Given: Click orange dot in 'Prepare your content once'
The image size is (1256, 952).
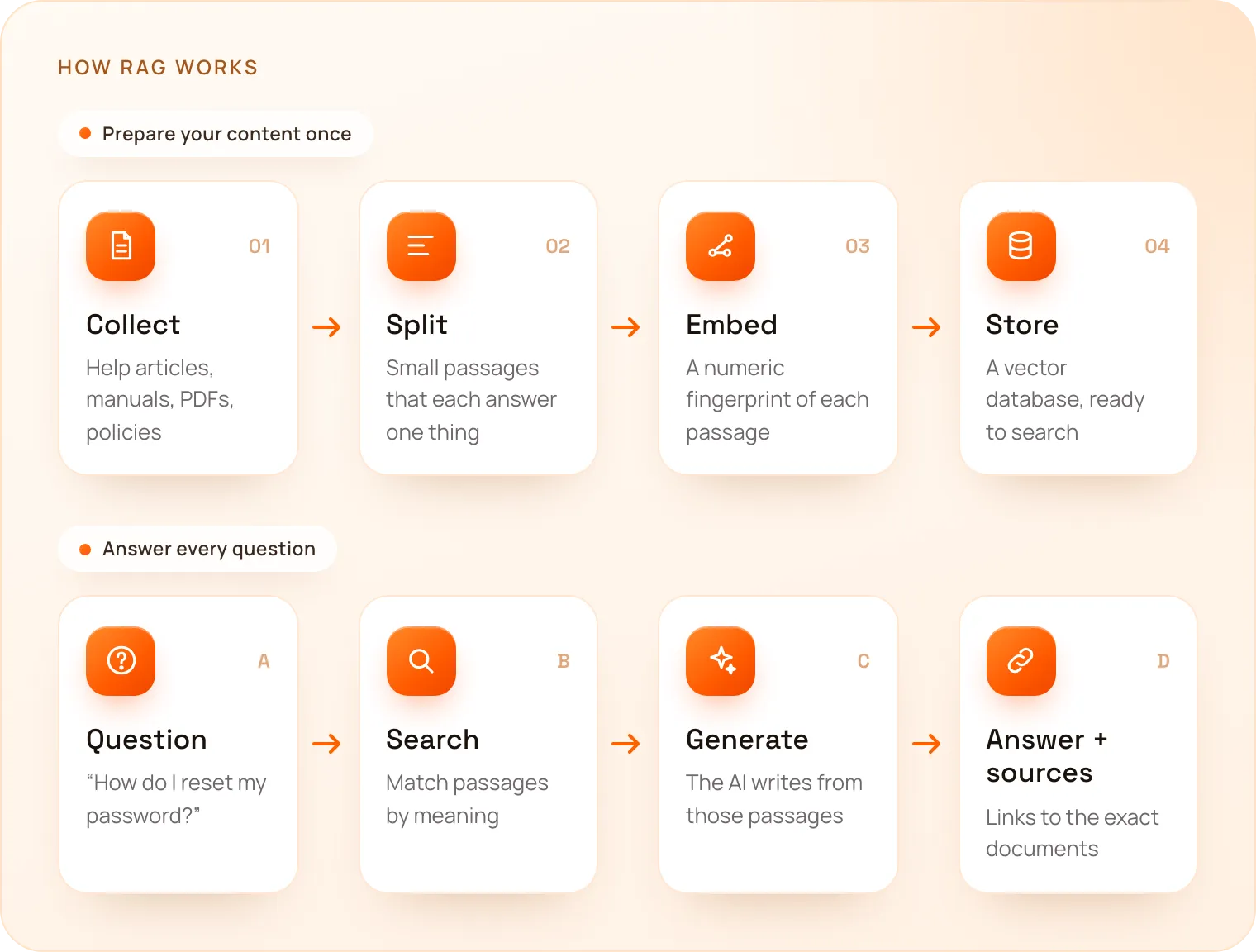Looking at the screenshot, I should (84, 133).
